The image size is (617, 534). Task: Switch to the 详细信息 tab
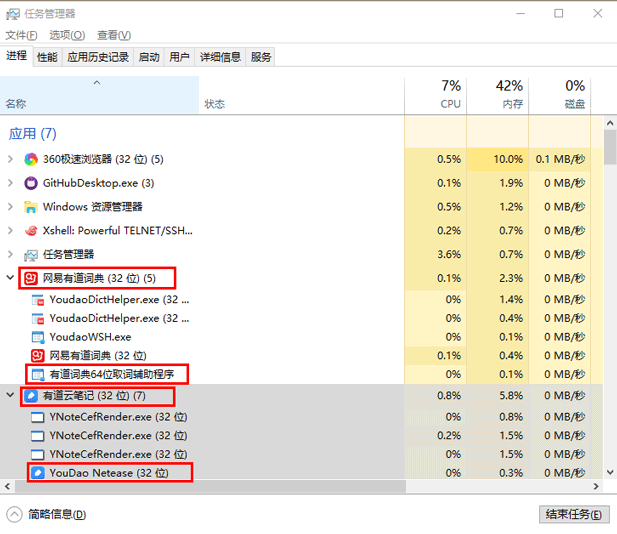point(220,57)
